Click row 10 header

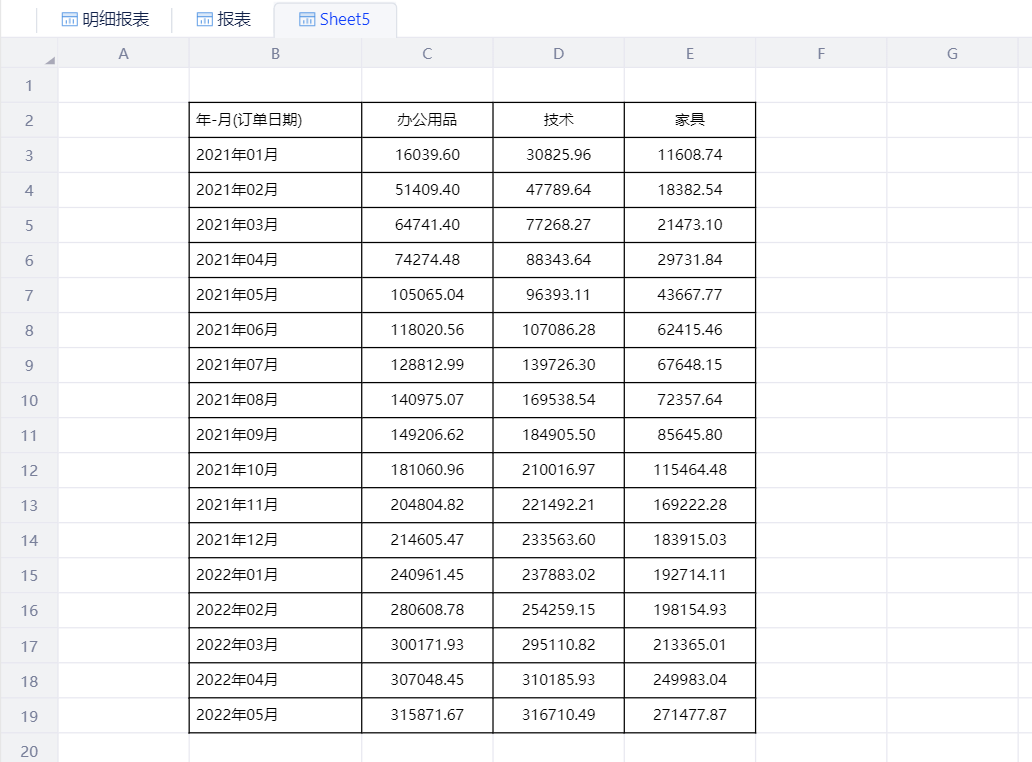coord(29,400)
